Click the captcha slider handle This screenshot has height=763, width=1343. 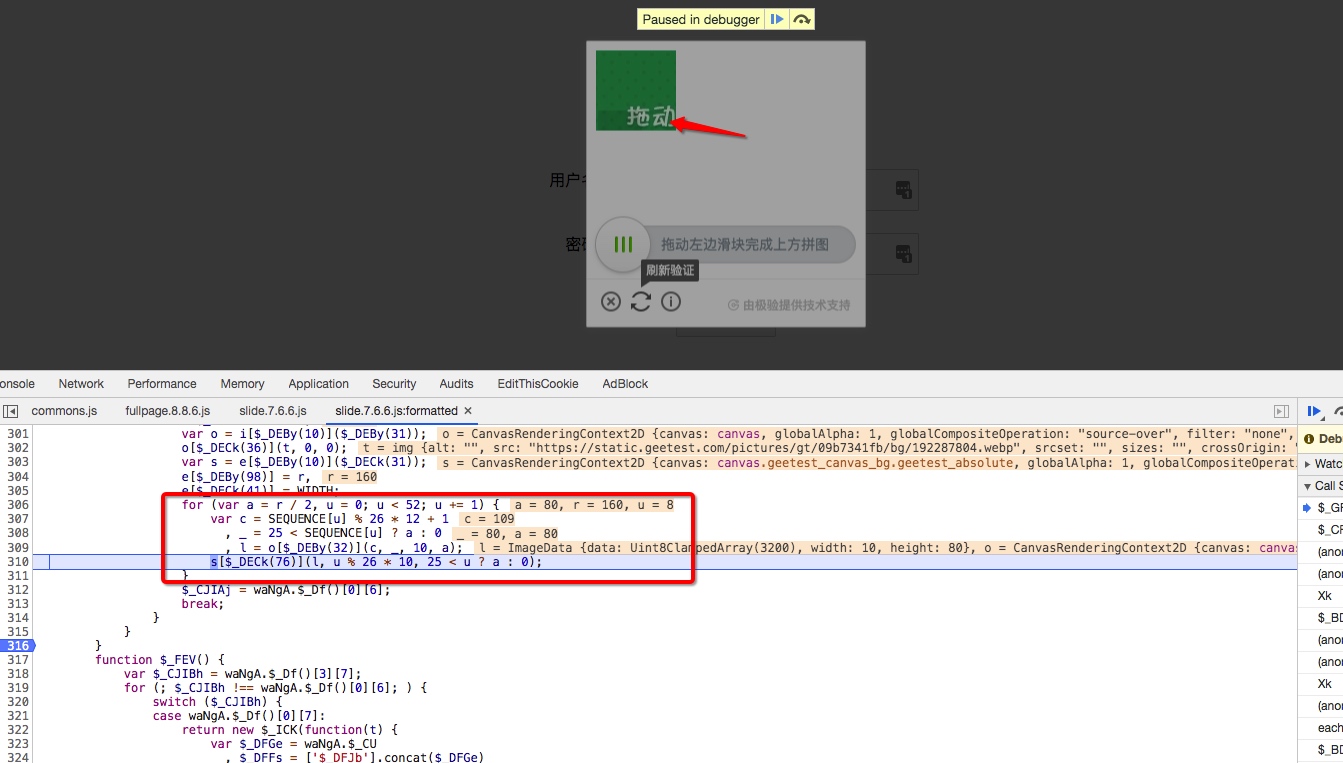pos(623,244)
